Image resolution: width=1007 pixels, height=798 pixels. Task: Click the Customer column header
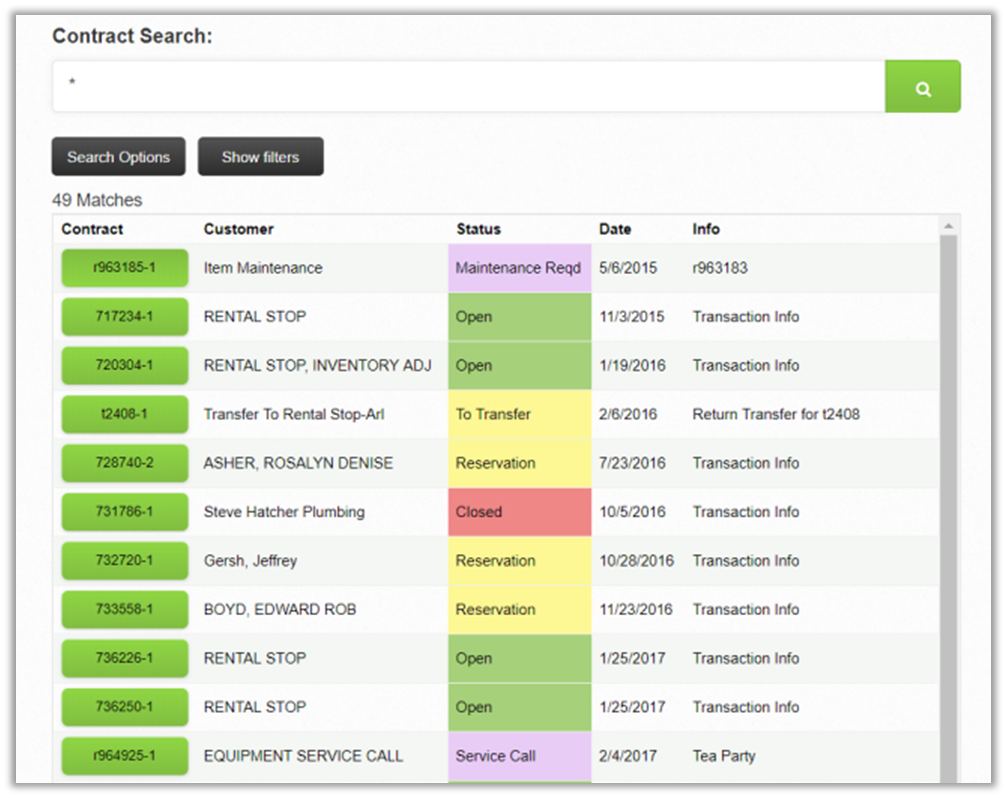(238, 229)
